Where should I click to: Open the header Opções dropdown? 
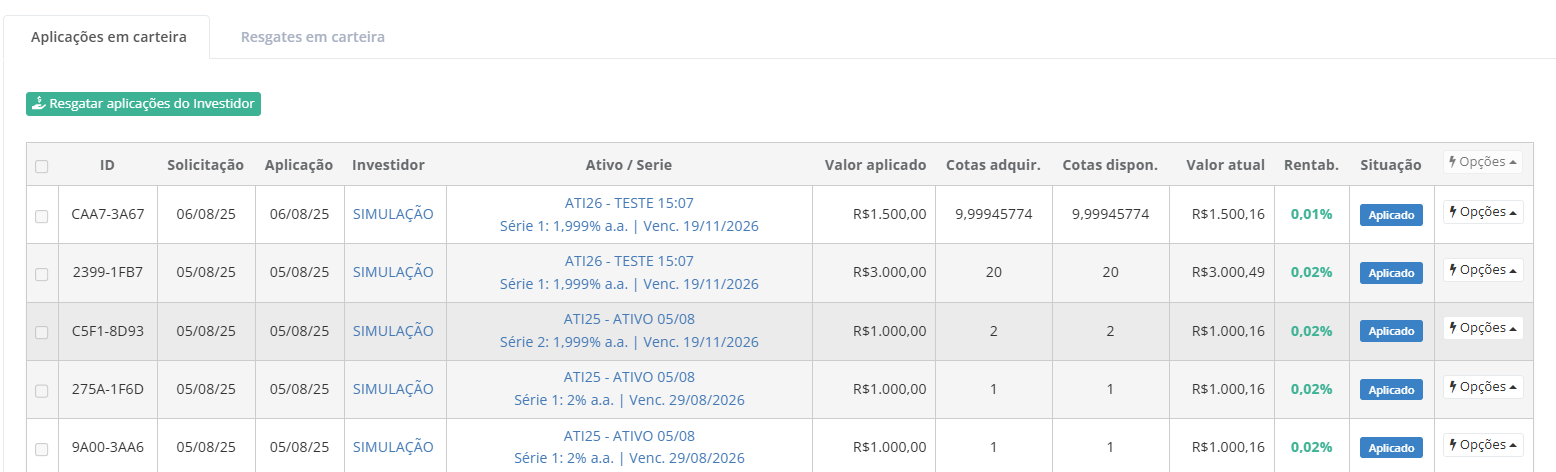click(x=1482, y=162)
